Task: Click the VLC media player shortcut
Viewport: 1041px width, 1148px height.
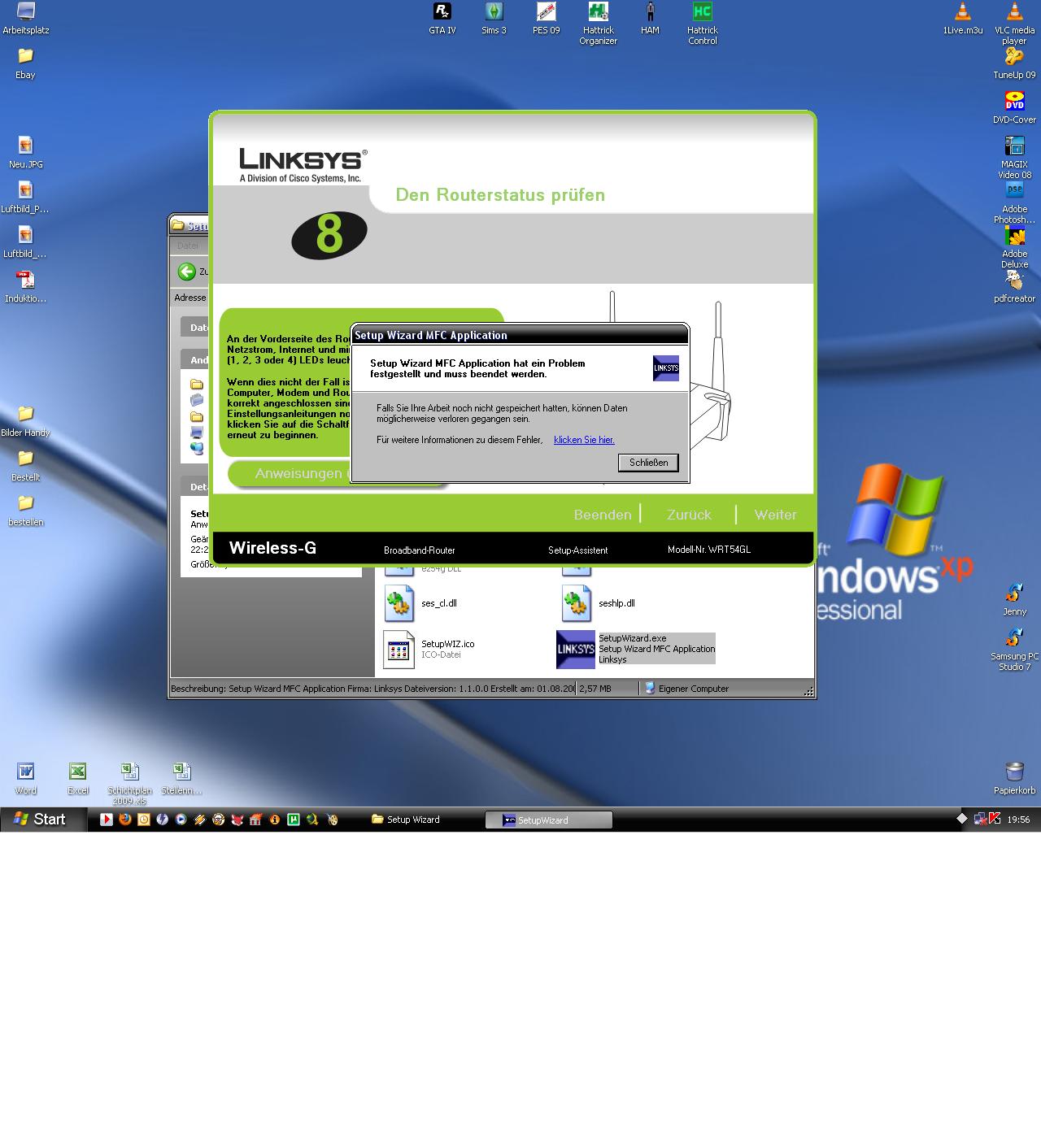Action: point(1014,24)
